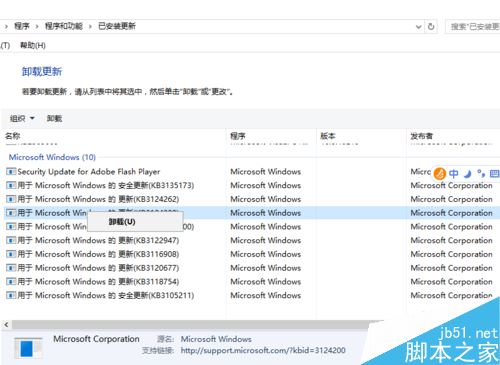Click Microsoft Windows program cell of KB3122947
The height and width of the screenshot is (365, 500).
(265, 240)
